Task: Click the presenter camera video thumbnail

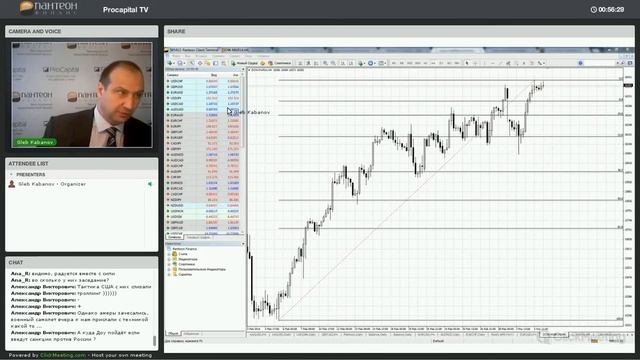Action: coord(82,95)
